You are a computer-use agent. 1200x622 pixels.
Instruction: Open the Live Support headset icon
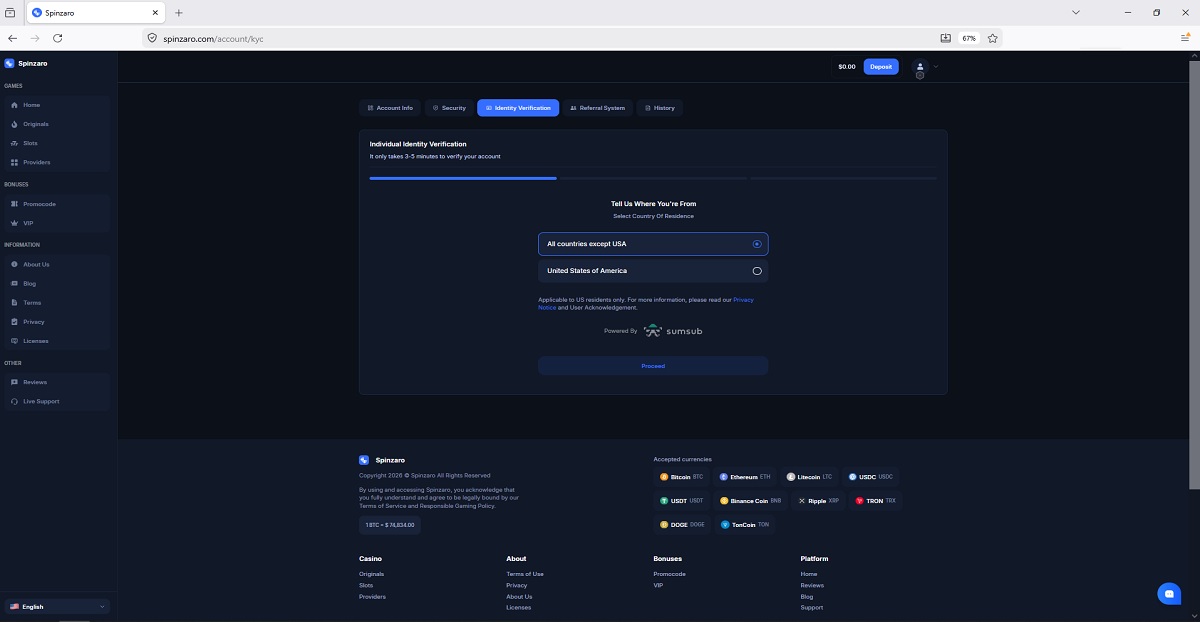click(14, 401)
